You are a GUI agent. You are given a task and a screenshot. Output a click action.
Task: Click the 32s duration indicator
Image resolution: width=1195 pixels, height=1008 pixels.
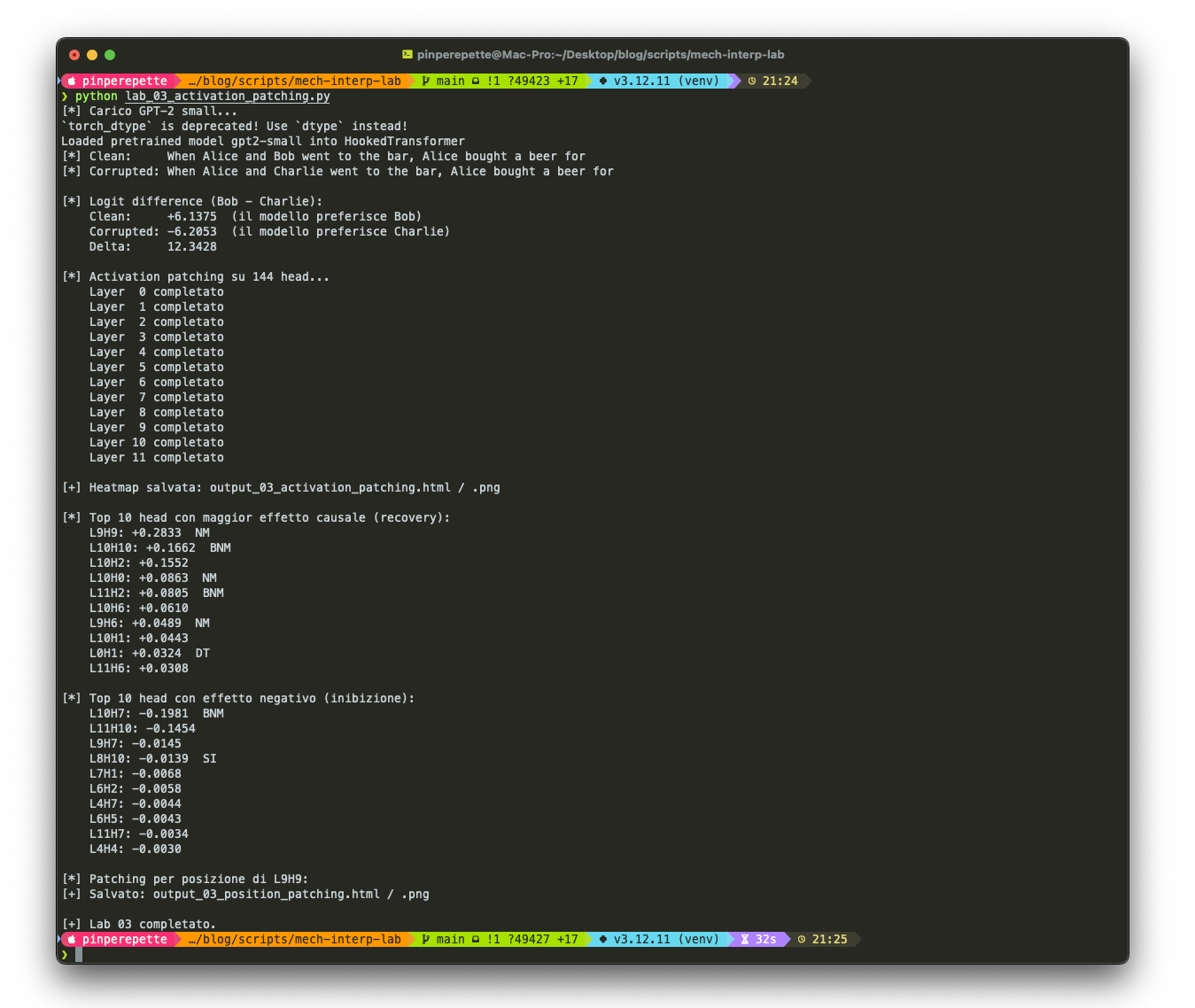765,939
